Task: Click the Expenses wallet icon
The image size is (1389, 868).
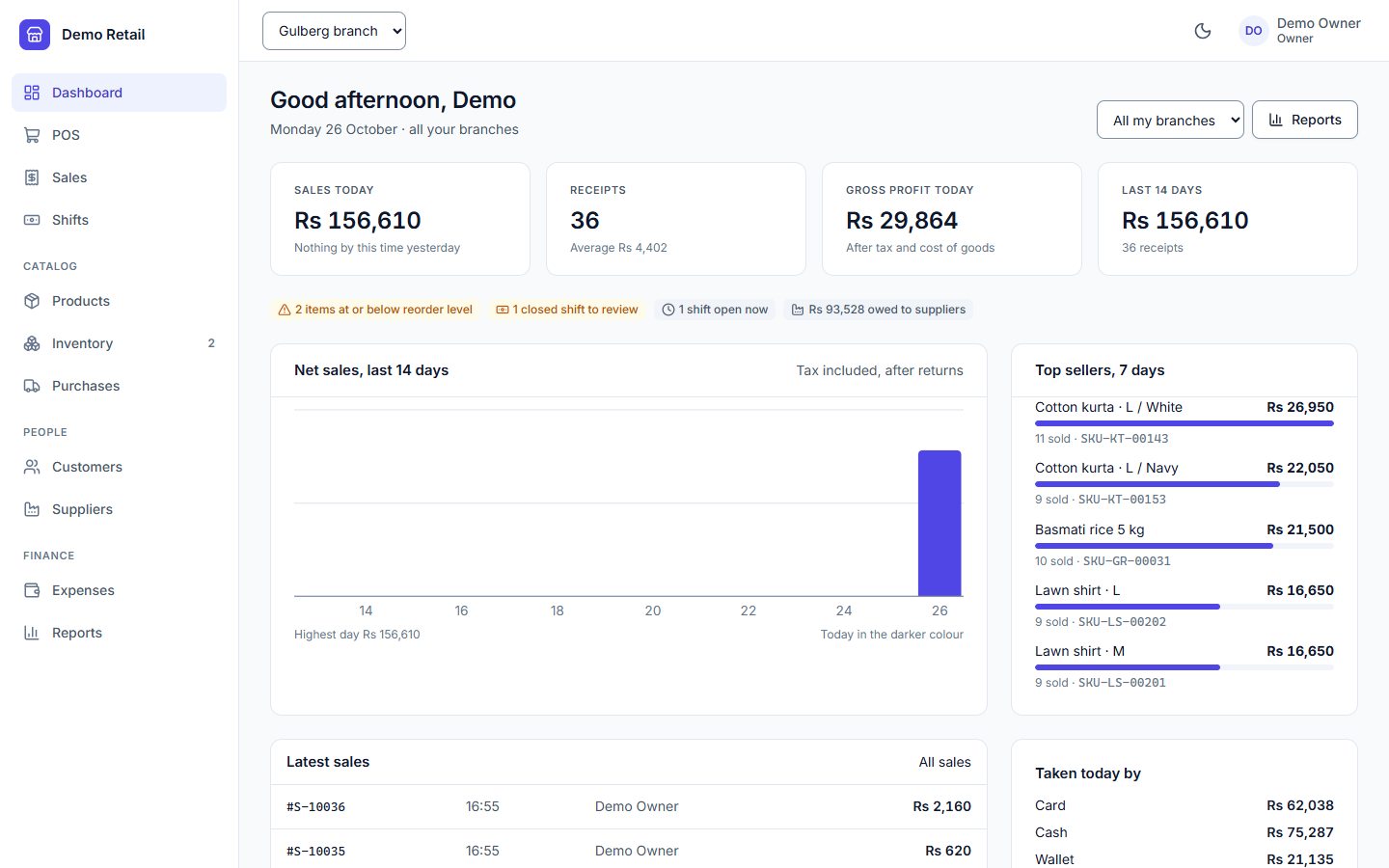Action: [32, 590]
